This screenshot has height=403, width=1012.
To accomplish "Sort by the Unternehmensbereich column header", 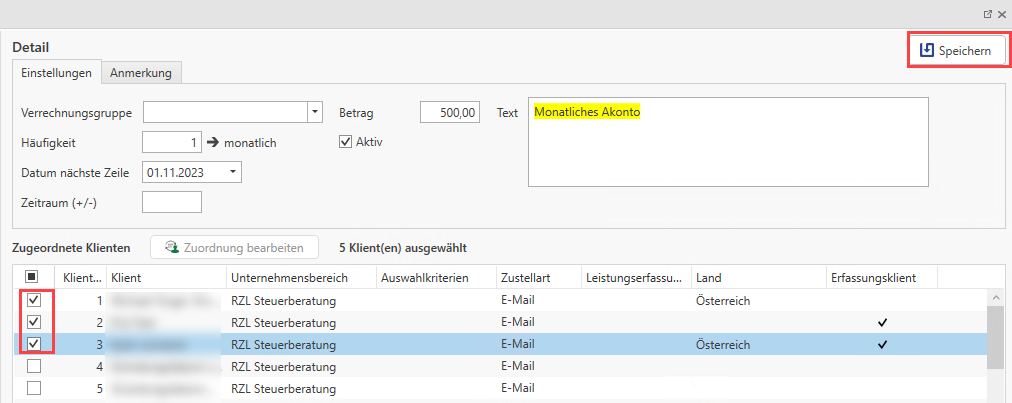I will 300,277.
